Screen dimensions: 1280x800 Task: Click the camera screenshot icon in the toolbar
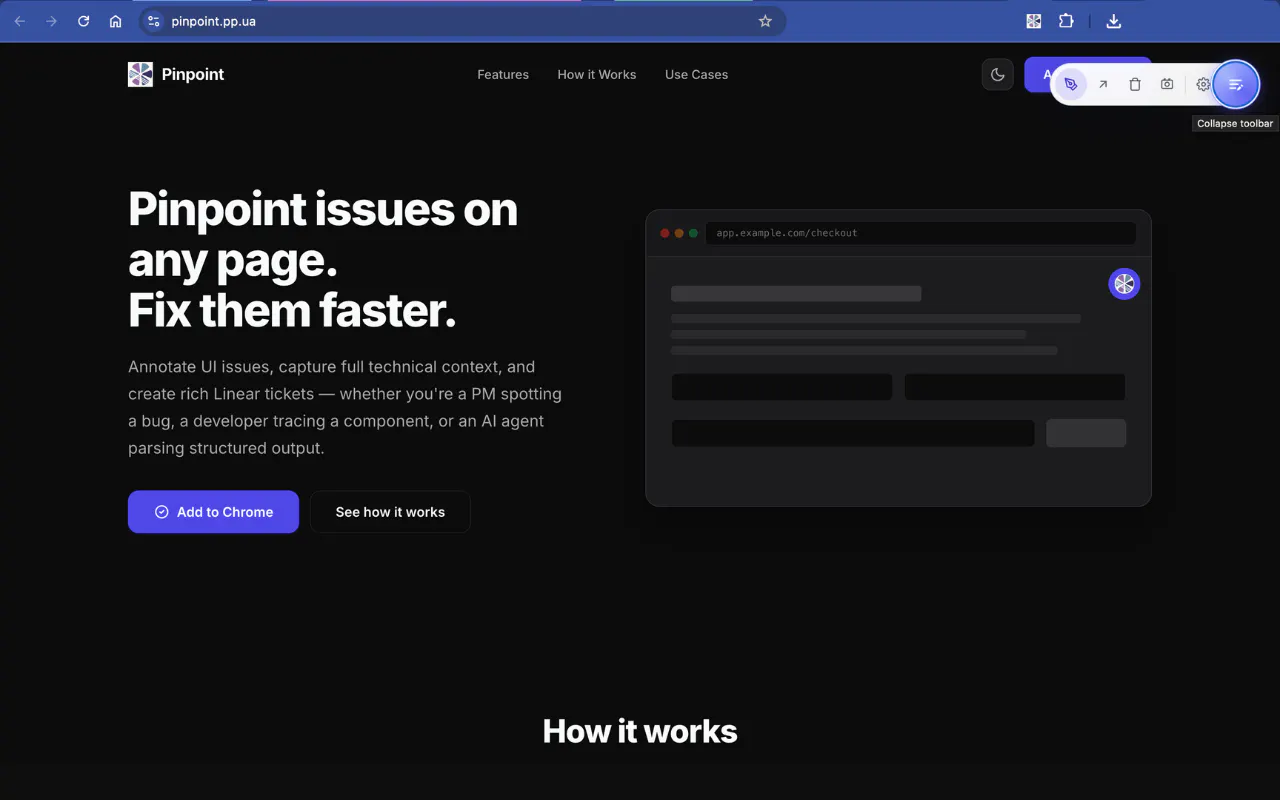1167,85
